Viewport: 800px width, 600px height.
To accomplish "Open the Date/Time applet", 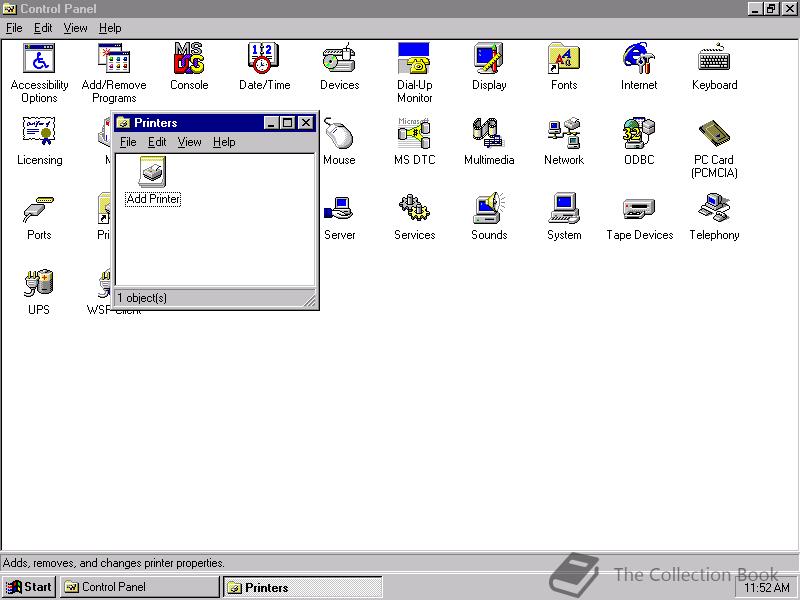I will click(264, 67).
